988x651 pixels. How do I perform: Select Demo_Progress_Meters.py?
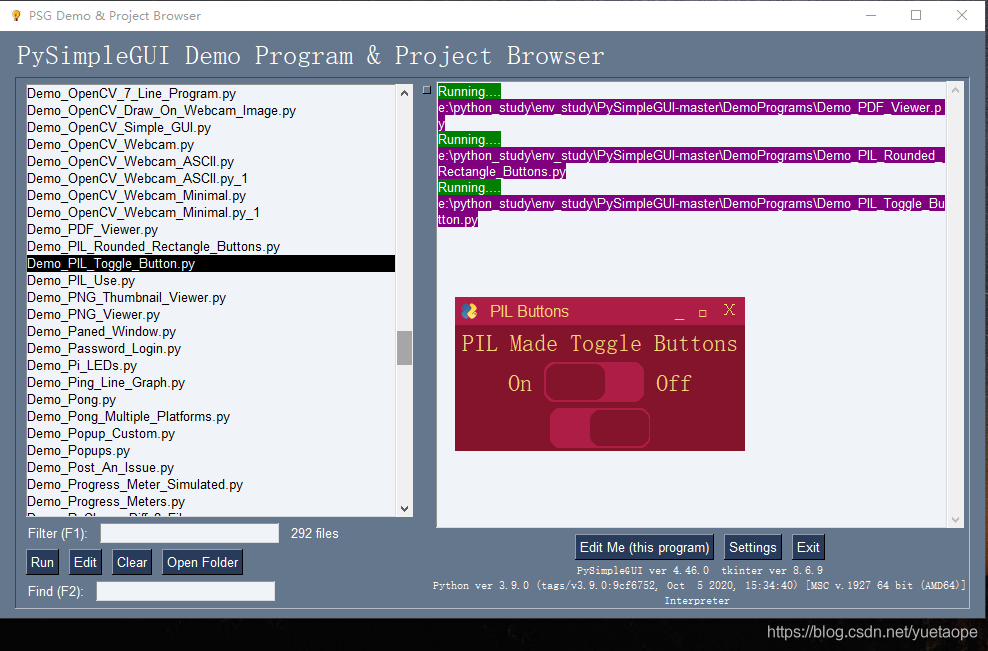point(210,502)
